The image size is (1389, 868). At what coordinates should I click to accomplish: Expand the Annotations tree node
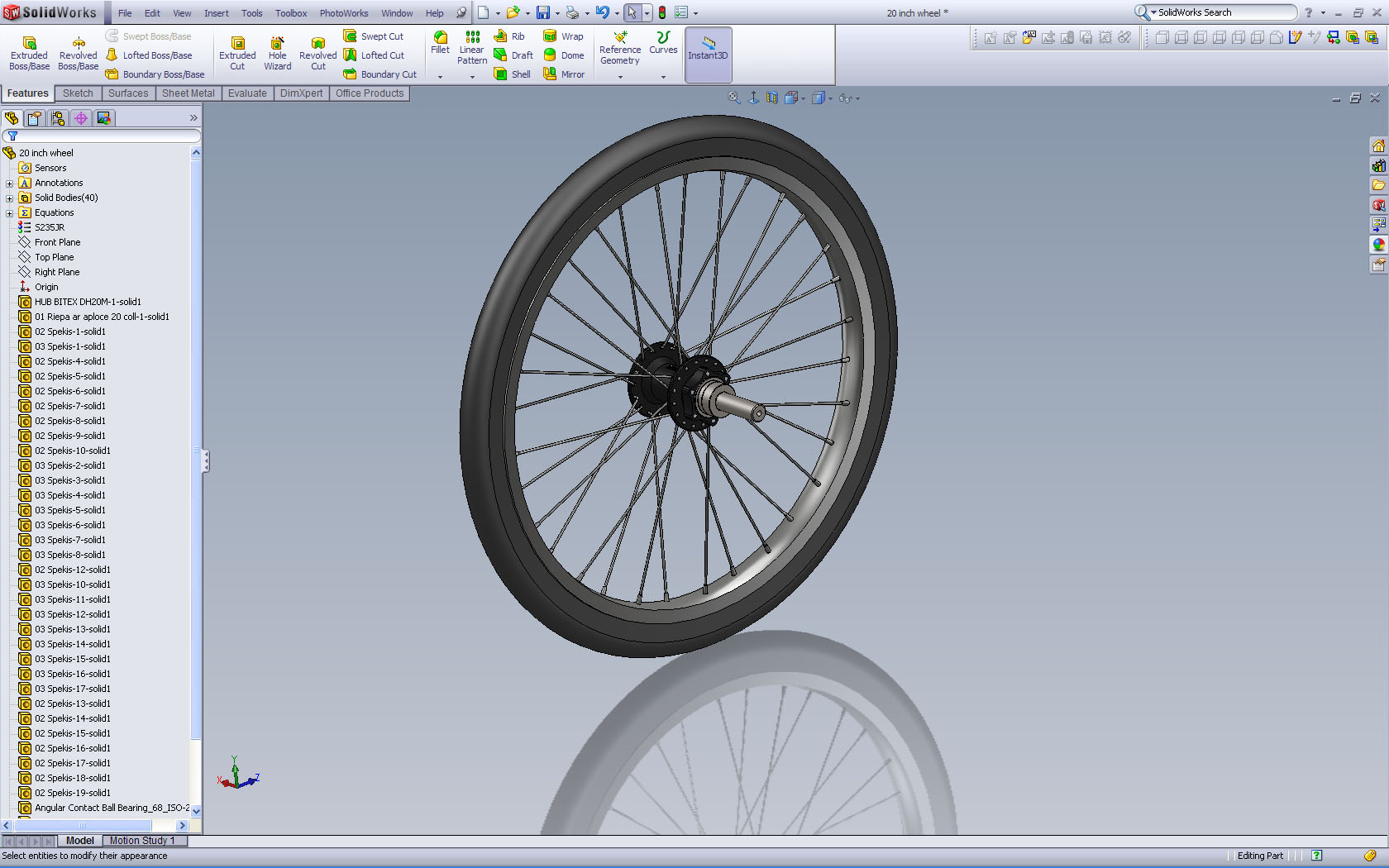(x=10, y=184)
